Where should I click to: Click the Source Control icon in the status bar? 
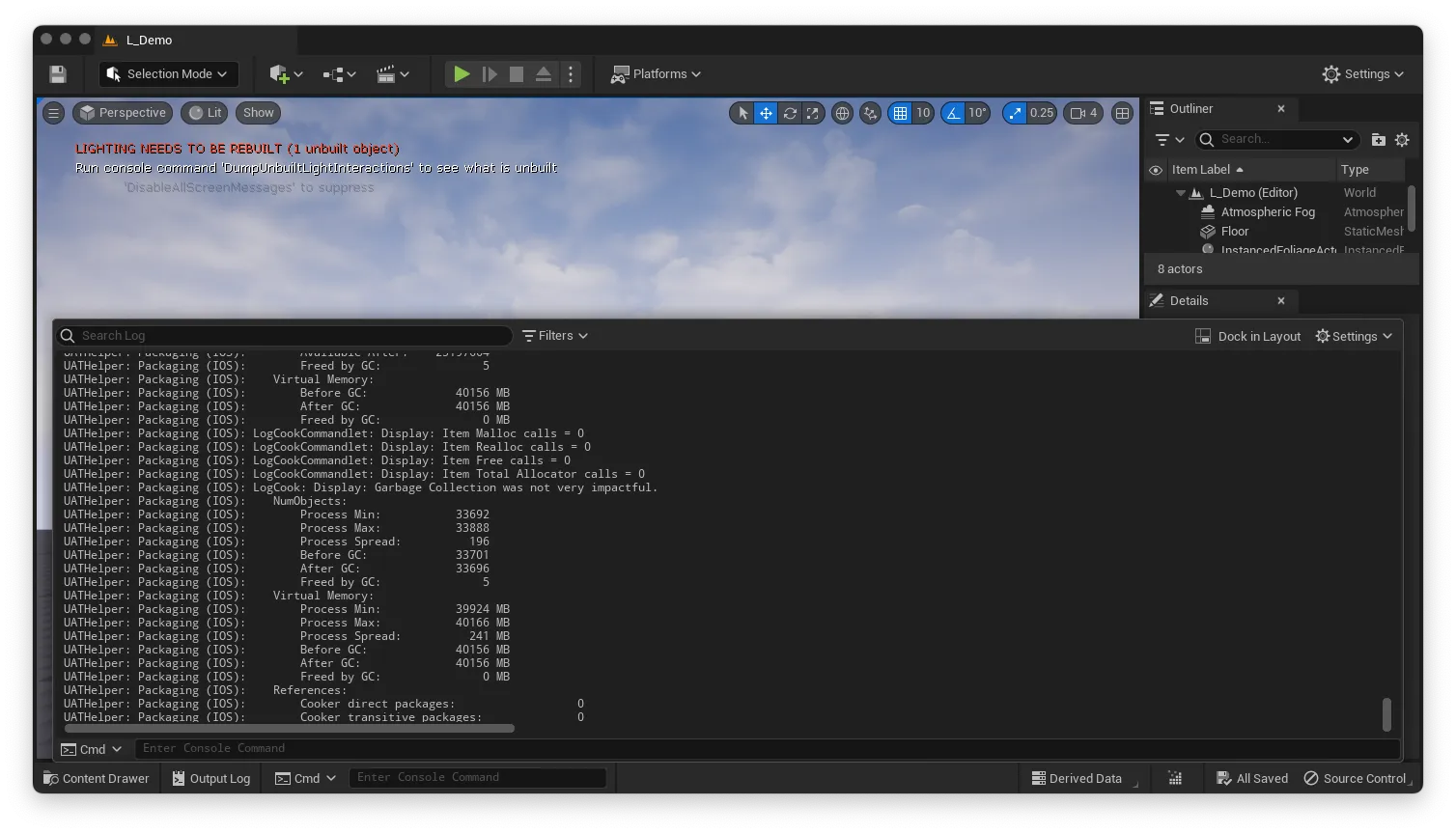pyautogui.click(x=1310, y=778)
